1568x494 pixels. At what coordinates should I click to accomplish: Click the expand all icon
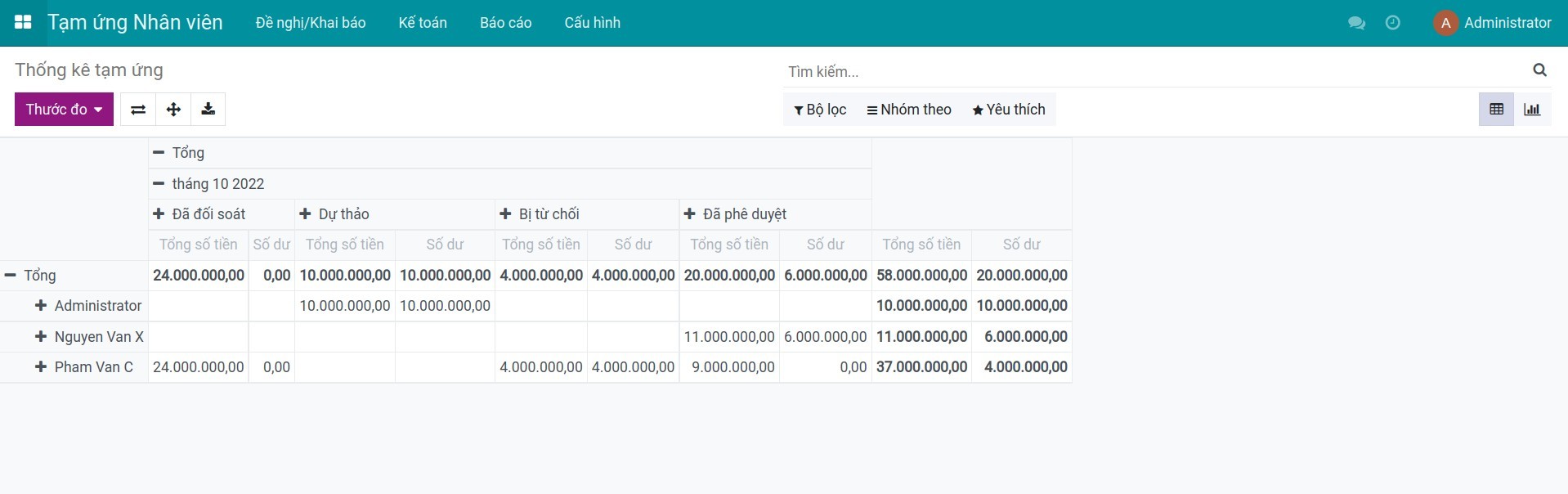click(173, 110)
